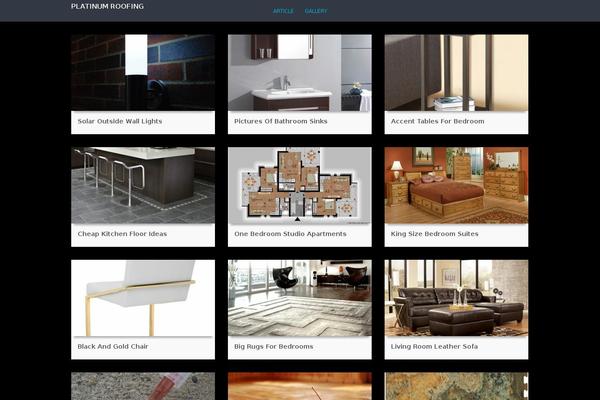Open King Size Bedroom Suites thumbnail image
600x400 pixels.
click(456, 185)
